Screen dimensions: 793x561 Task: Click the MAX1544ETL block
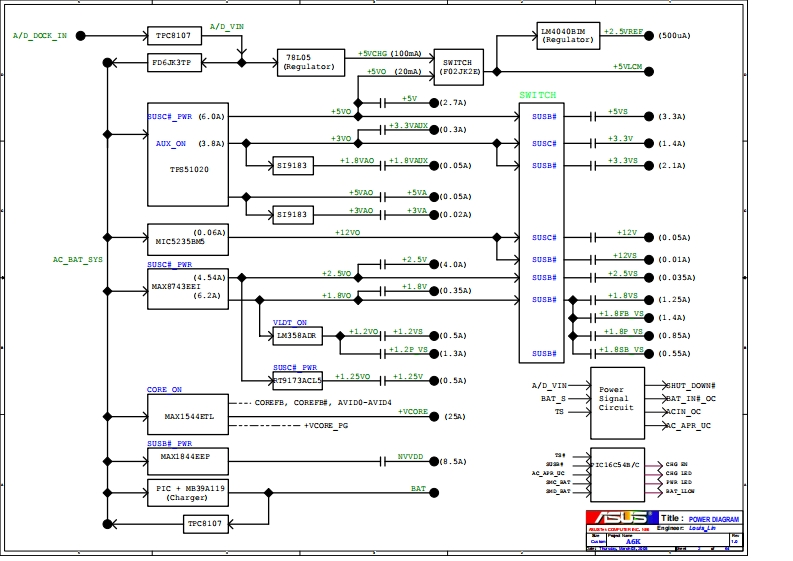pos(187,415)
